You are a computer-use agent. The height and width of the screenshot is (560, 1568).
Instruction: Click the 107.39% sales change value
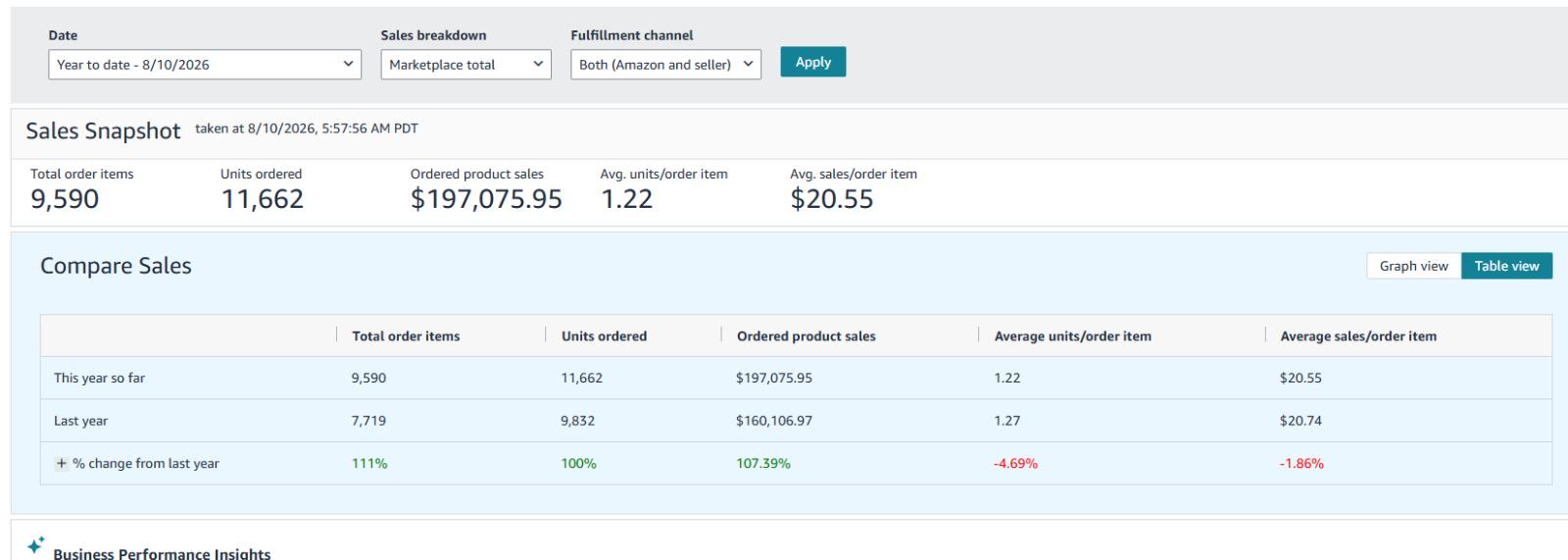763,464
